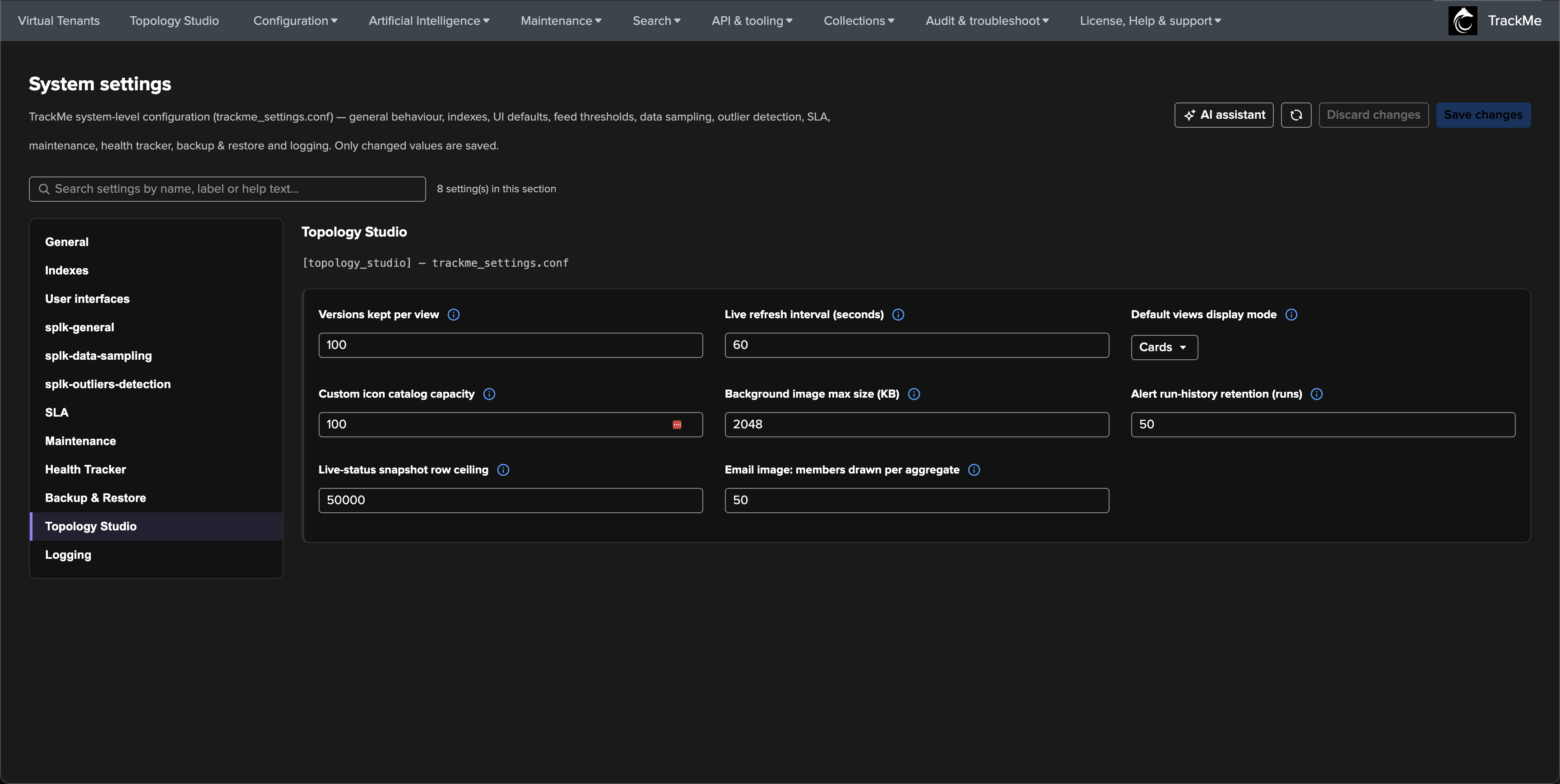Open the Collections menu

(859, 21)
